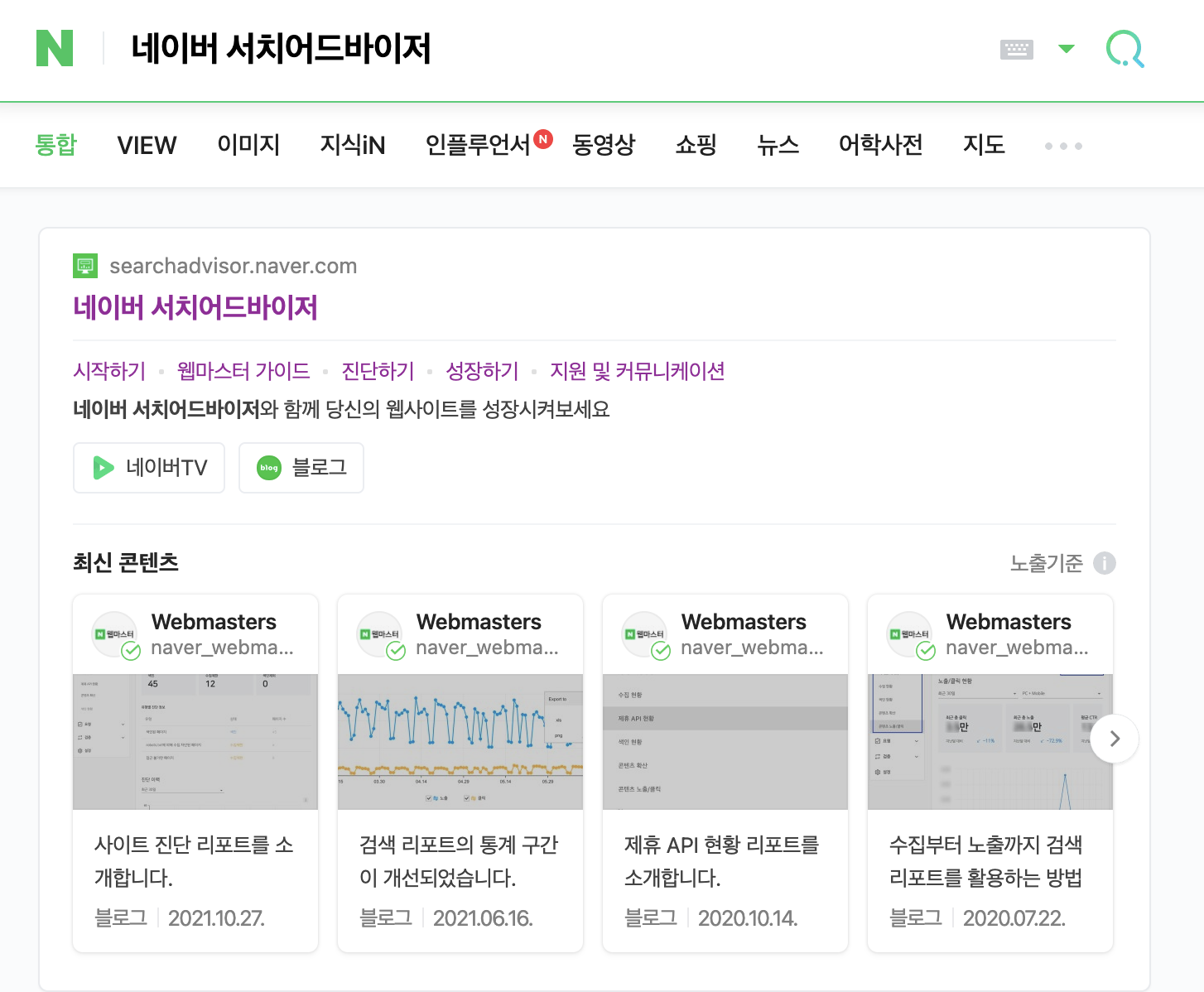Click description text 당신의 웹사이트를 성장시켜보세요
This screenshot has width=1204, height=992.
[468, 409]
